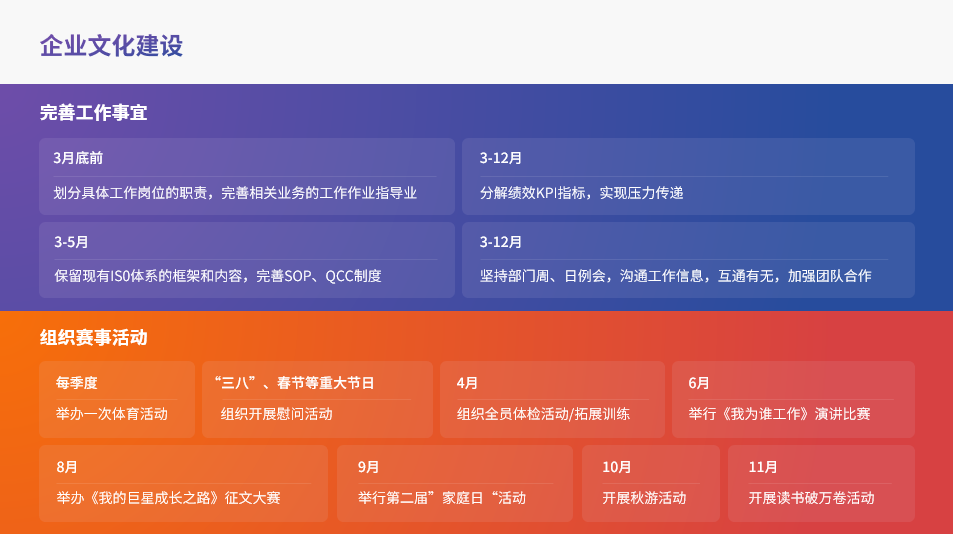Select text 开展秋游活动
Viewport: 953px width, 534px height.
644,498
